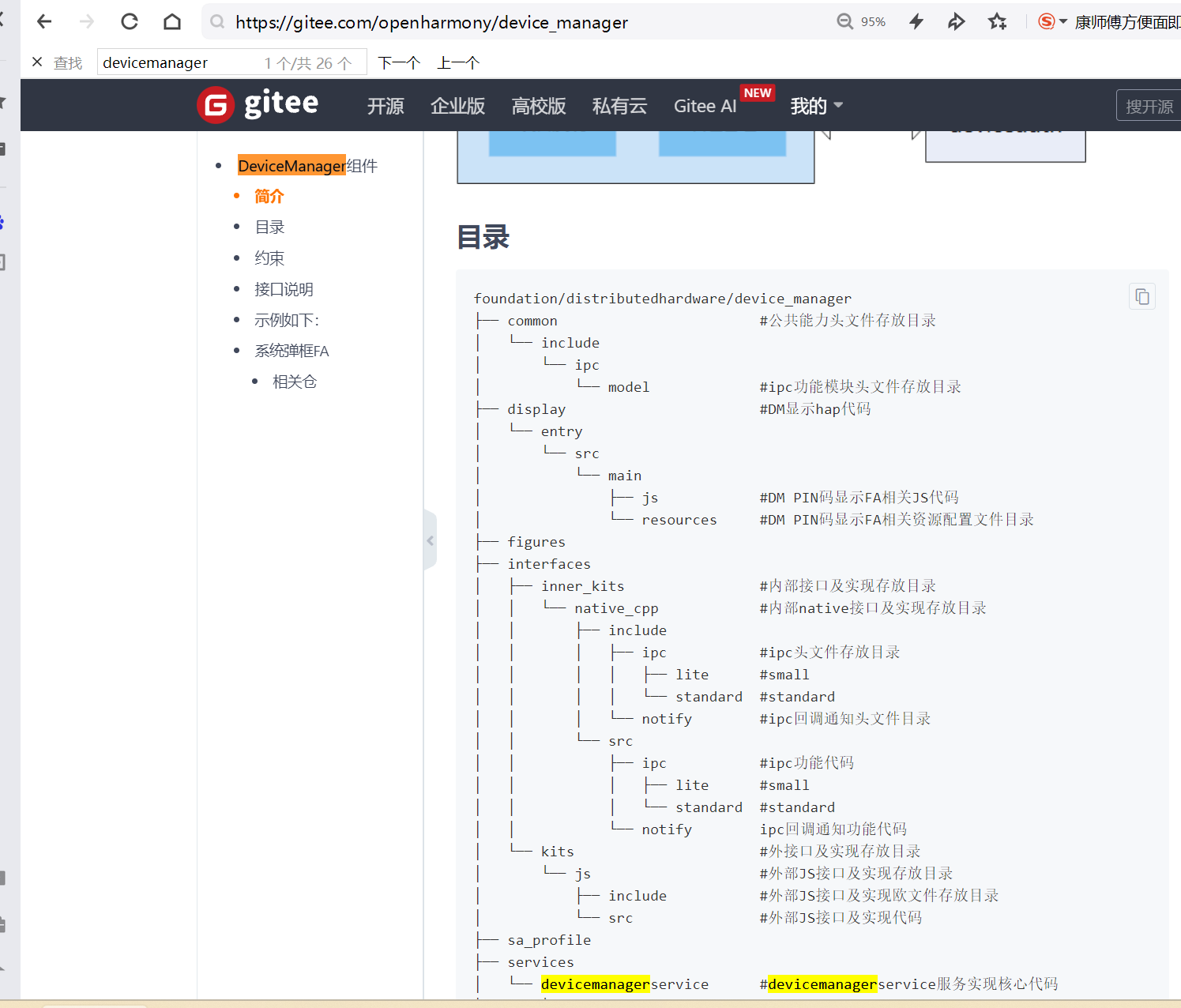The height and width of the screenshot is (1008, 1181).
Task: Copy the directory code block
Action: (1142, 296)
